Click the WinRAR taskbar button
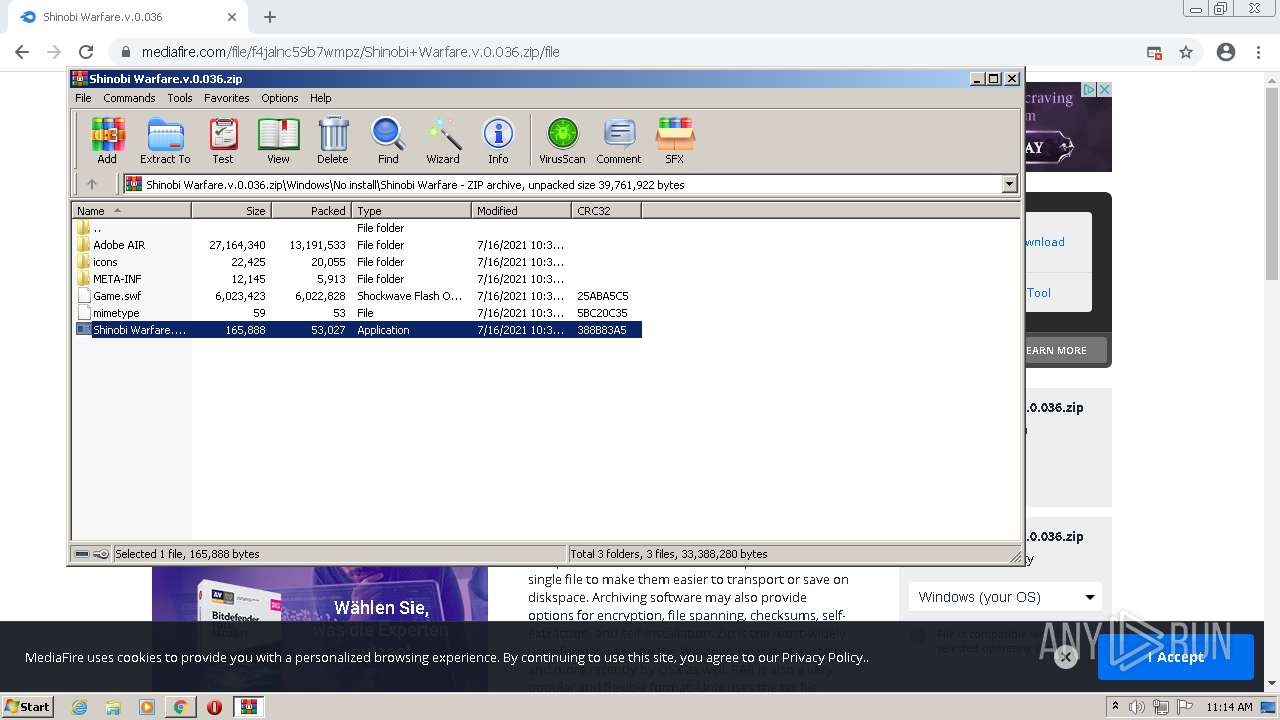Screen dimensions: 1280x720 click(248, 707)
